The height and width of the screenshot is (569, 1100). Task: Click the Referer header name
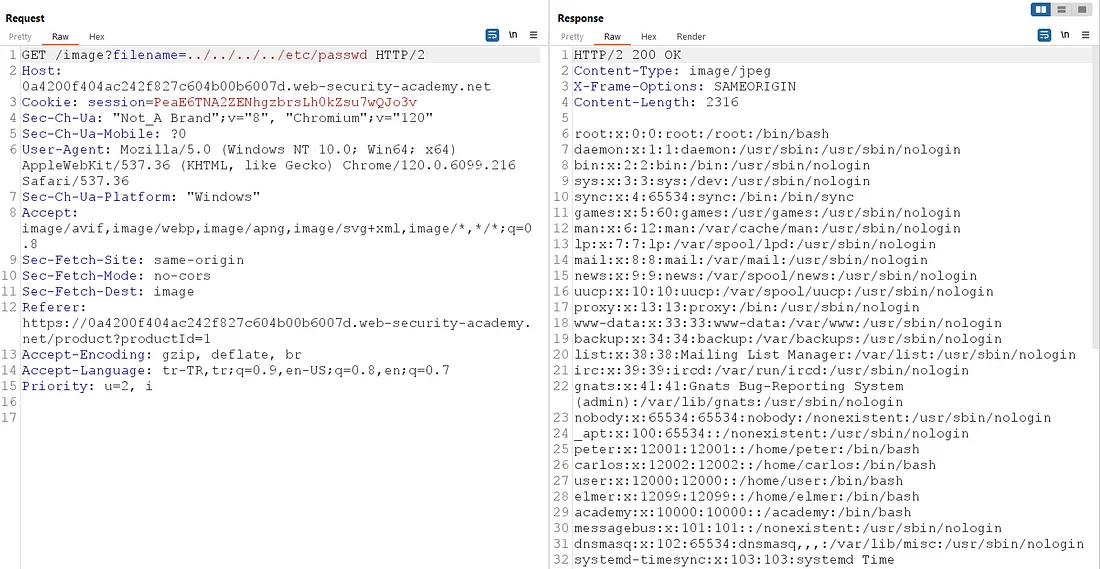(x=54, y=307)
